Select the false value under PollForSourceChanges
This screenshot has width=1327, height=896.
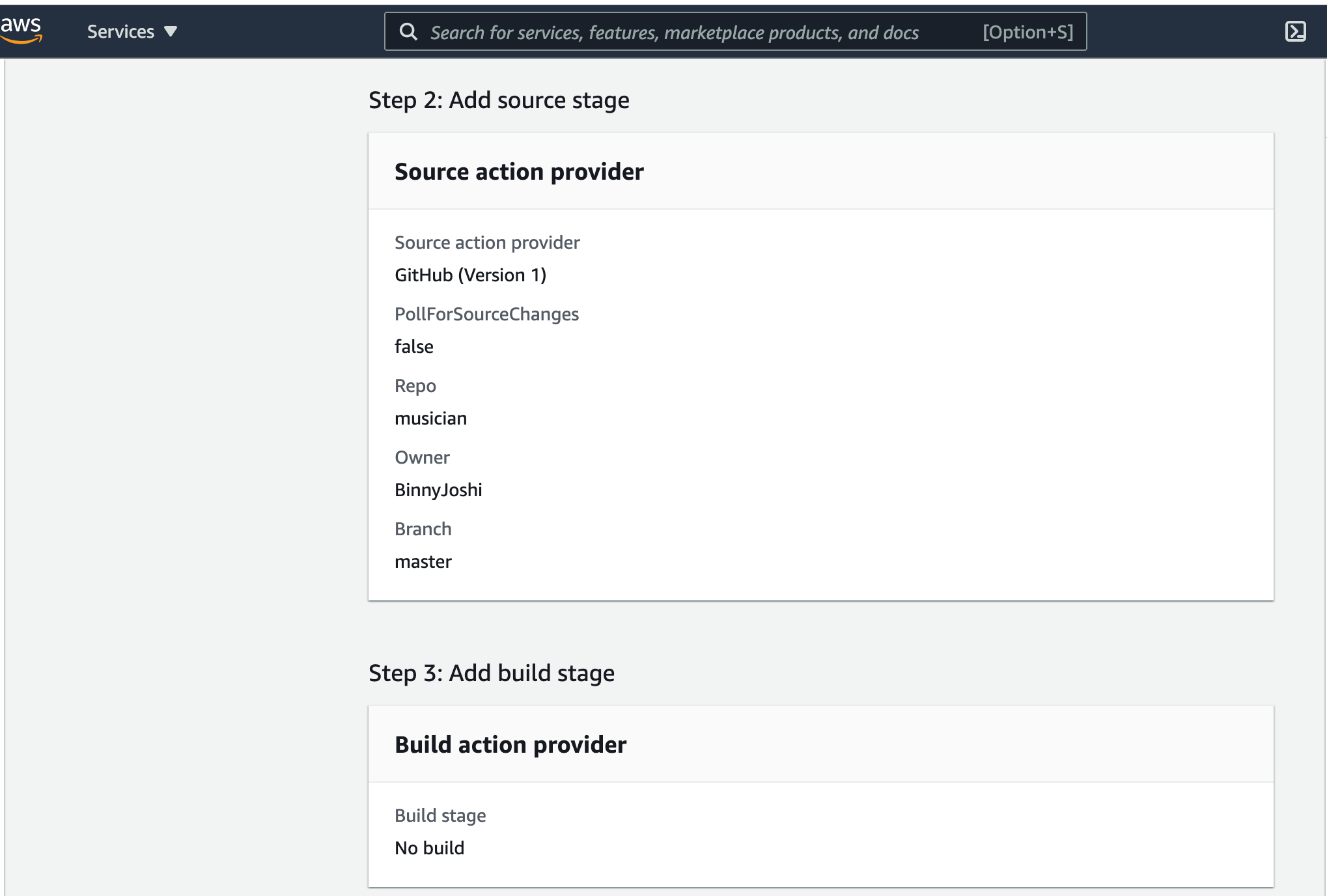(x=414, y=346)
